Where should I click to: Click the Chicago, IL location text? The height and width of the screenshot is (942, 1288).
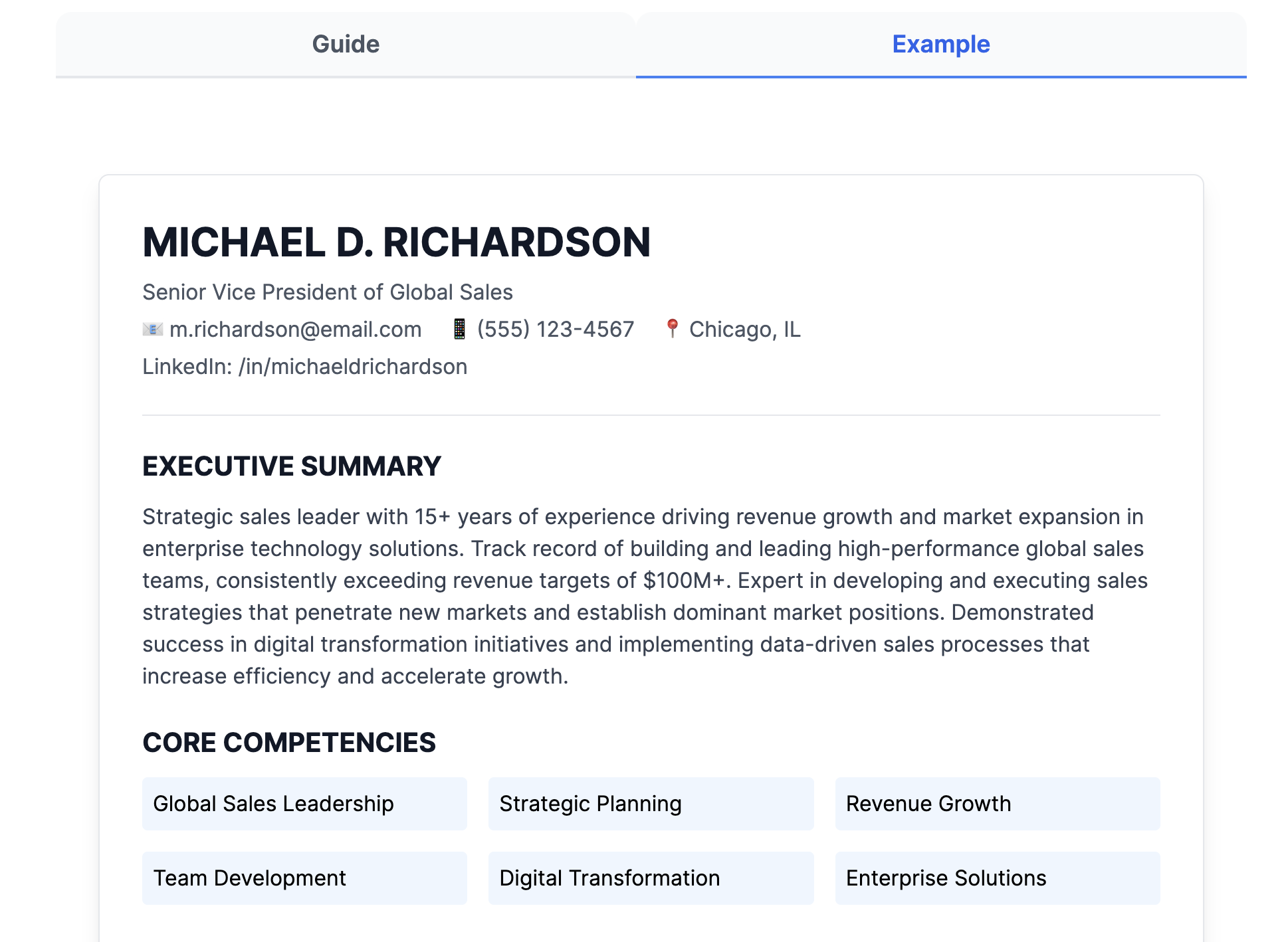[x=744, y=330]
